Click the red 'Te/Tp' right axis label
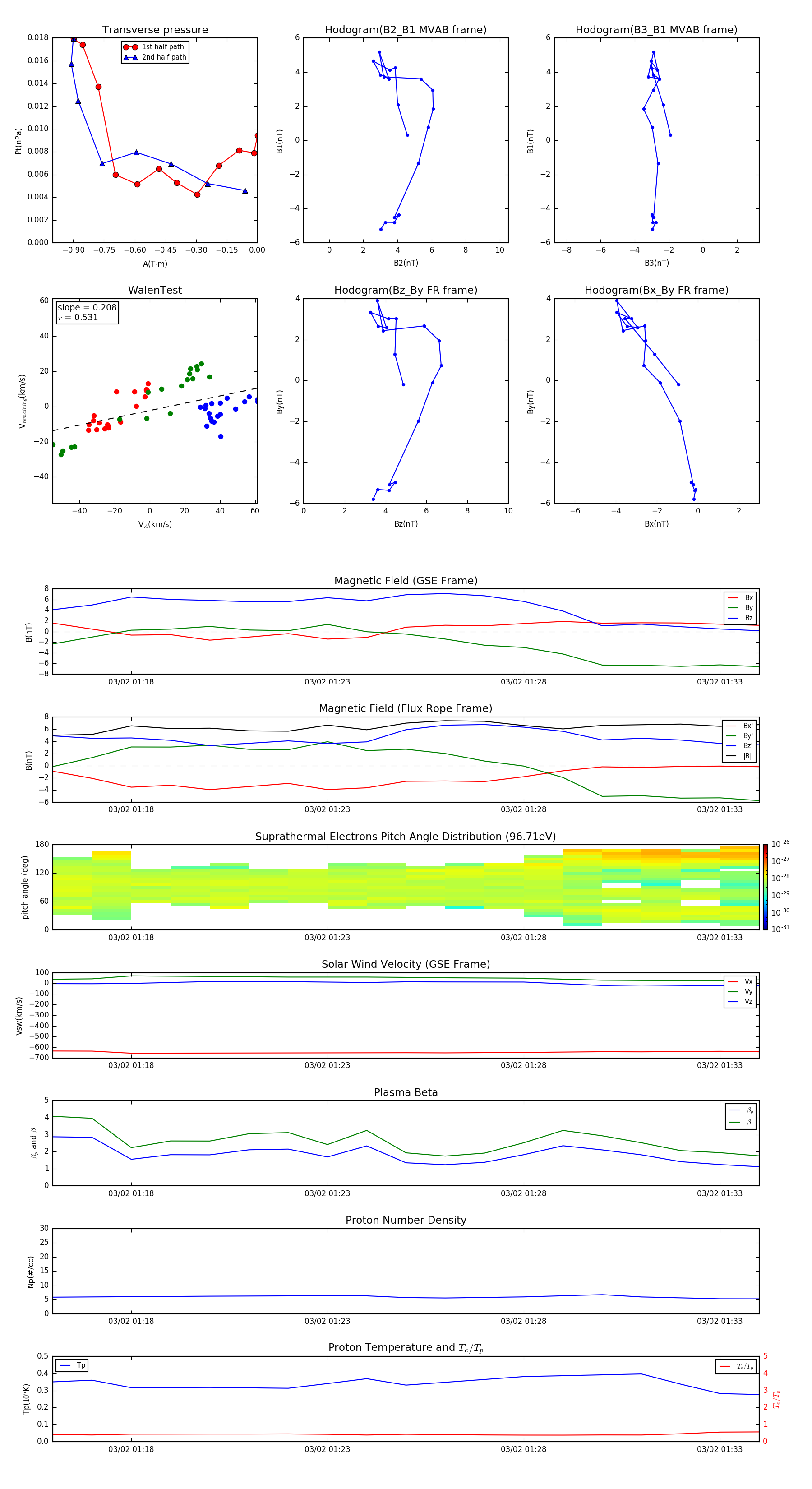The height and width of the screenshot is (1489, 812). pyautogui.click(x=776, y=1399)
